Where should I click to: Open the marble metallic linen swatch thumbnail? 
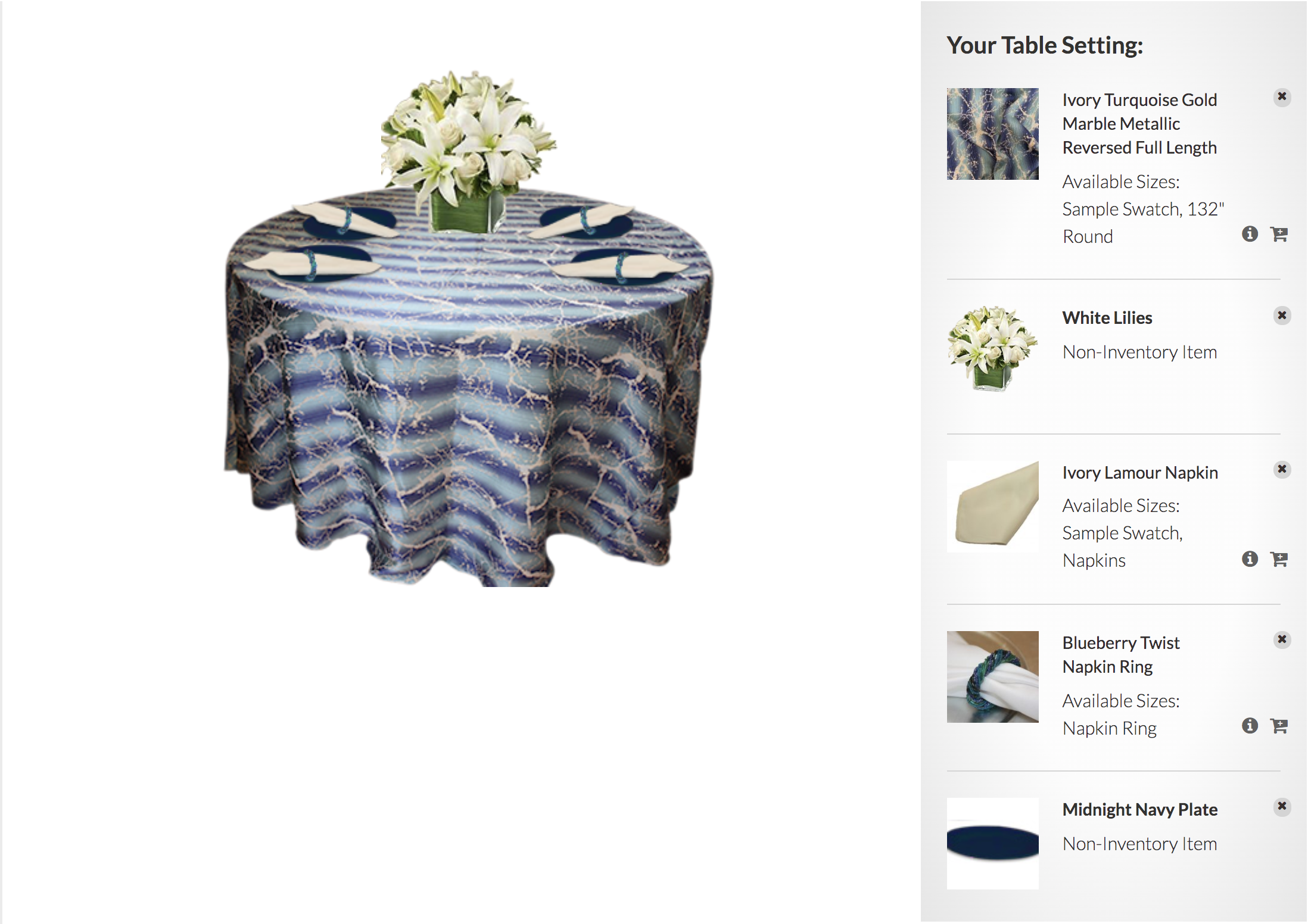(992, 134)
